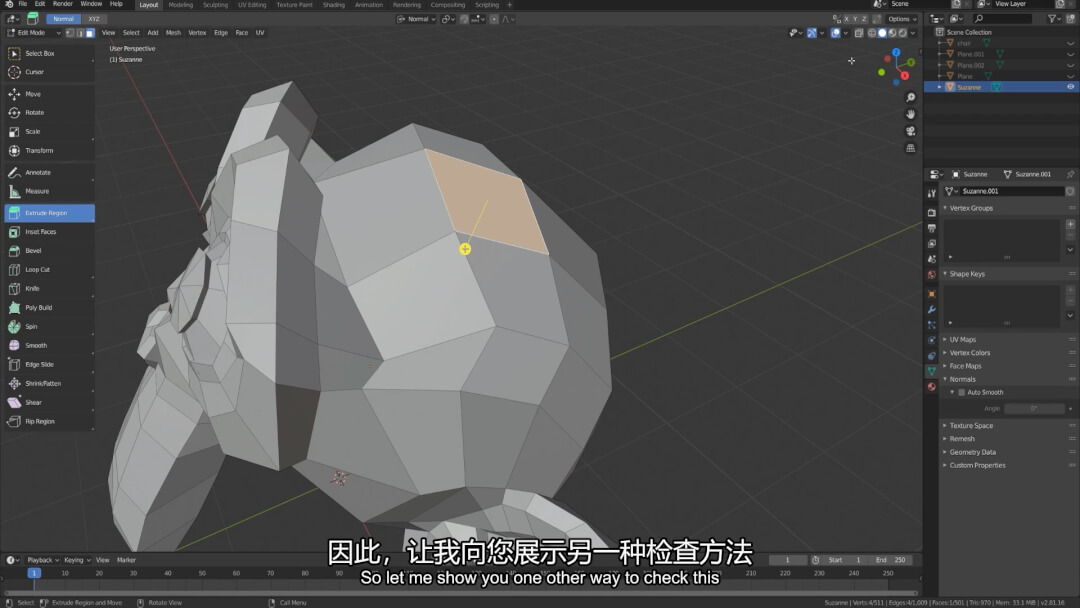Open the Mesh menu in viewport header
Screen dimensions: 1080x608
click(173, 32)
